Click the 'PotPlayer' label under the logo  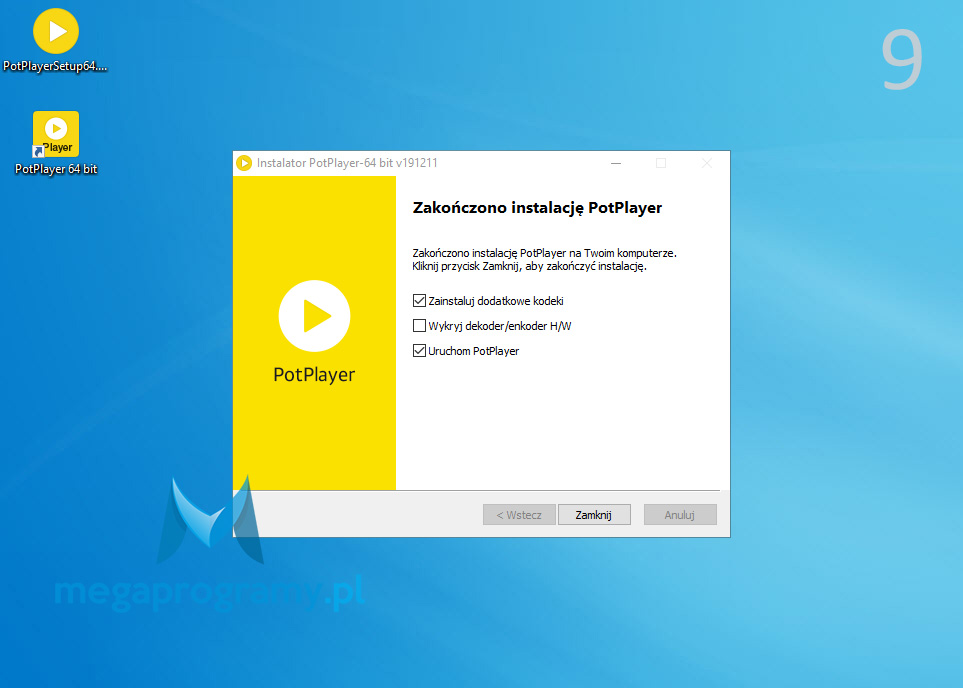click(x=314, y=375)
